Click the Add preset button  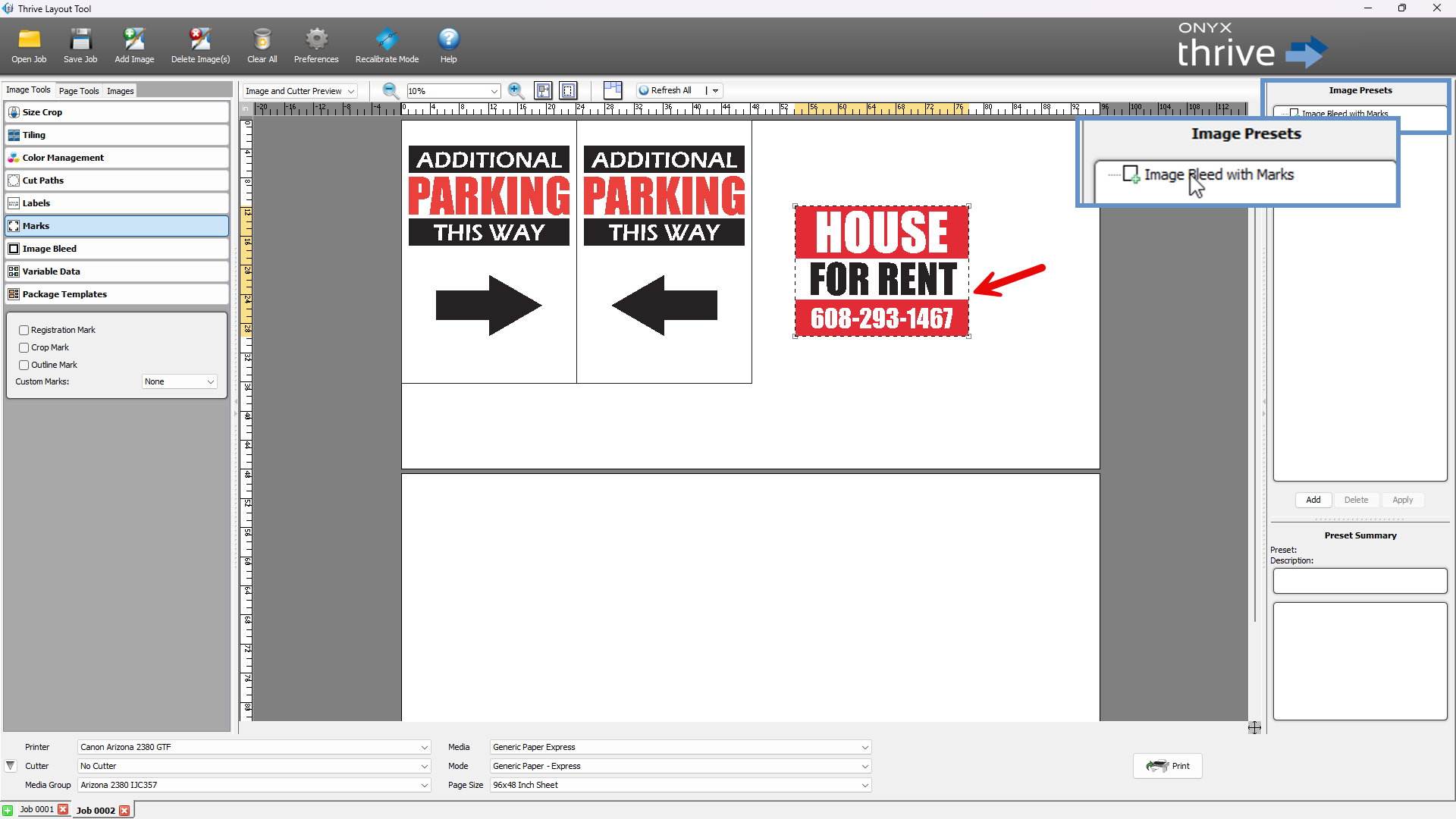[x=1313, y=500]
